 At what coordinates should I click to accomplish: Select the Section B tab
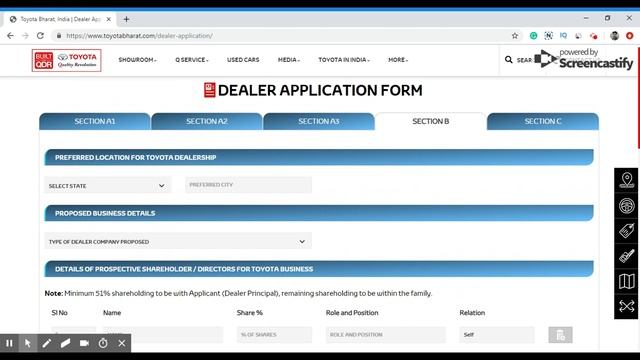coord(431,122)
